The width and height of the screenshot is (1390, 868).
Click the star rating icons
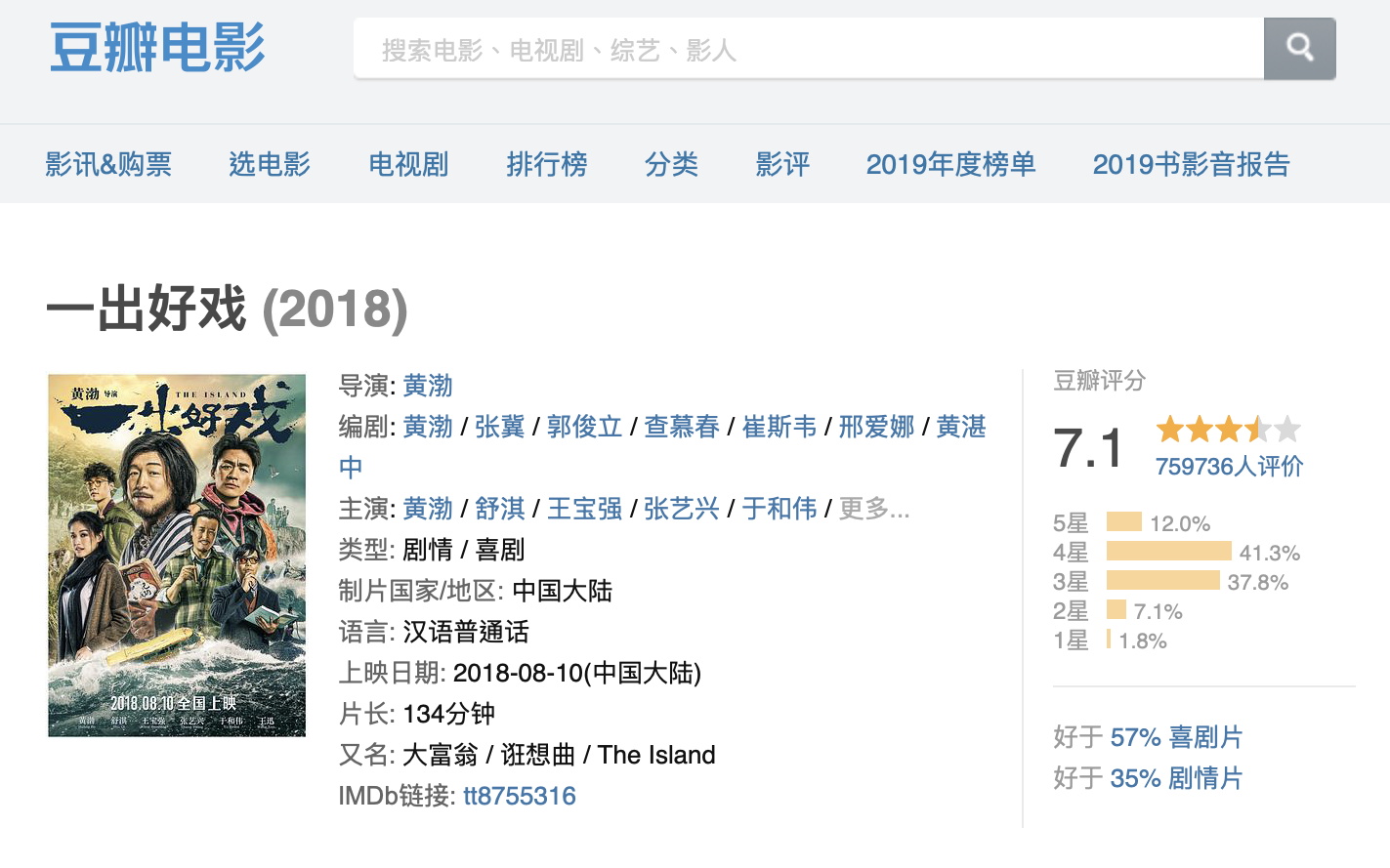pos(1228,430)
